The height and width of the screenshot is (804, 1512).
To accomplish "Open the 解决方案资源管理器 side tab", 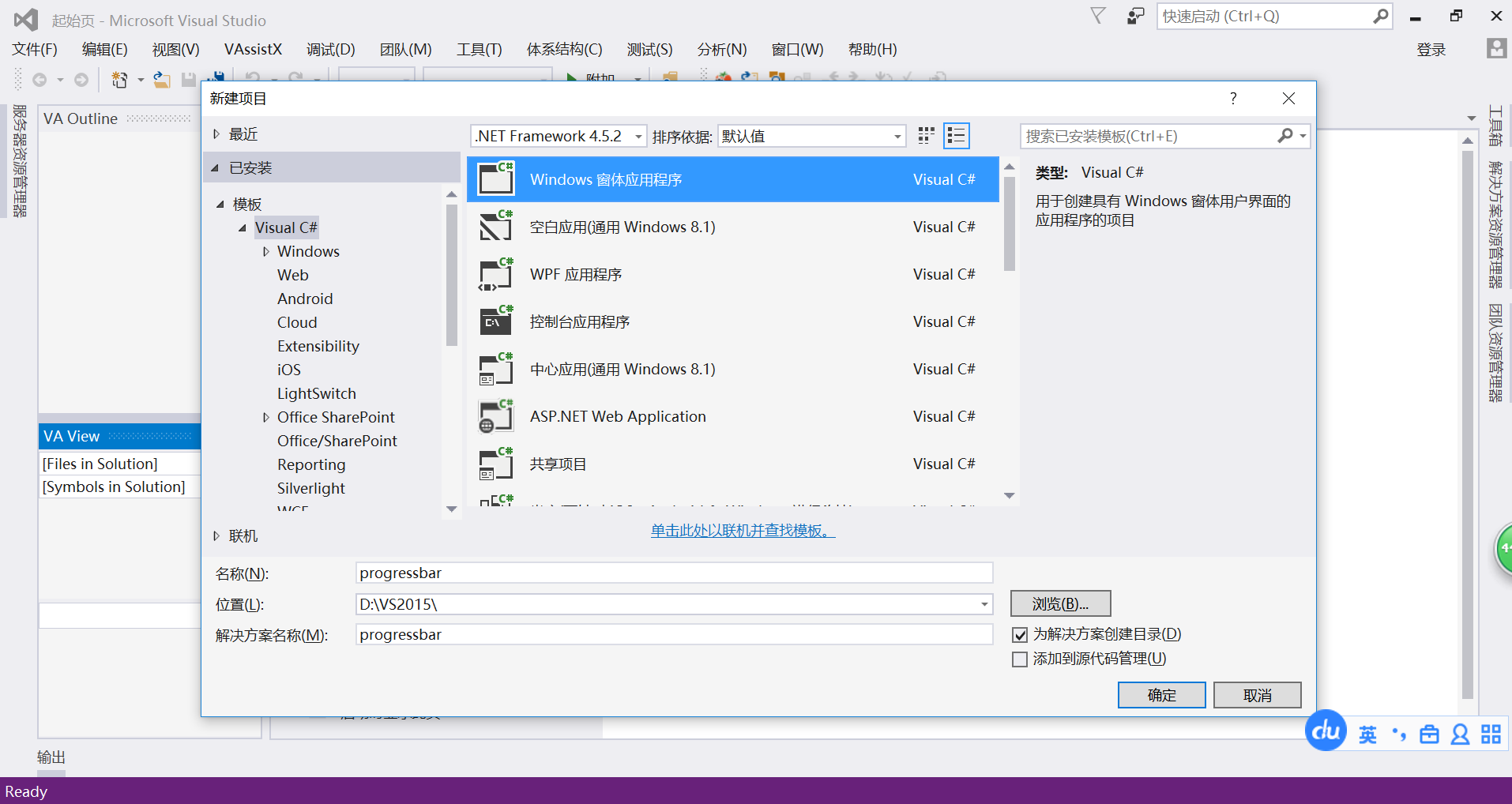I will tap(1495, 224).
